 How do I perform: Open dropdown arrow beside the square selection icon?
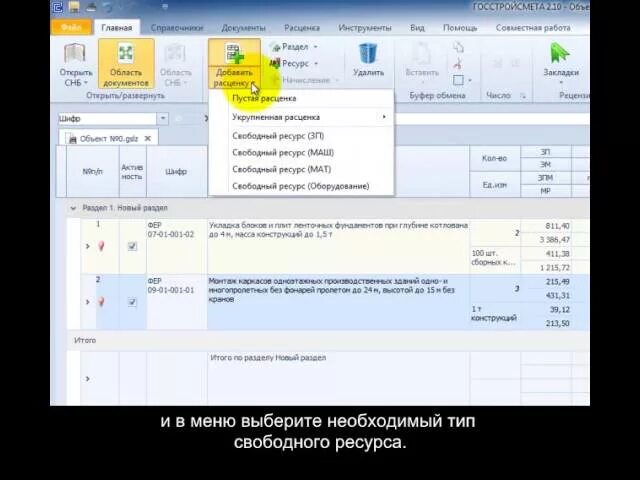pos(470,80)
